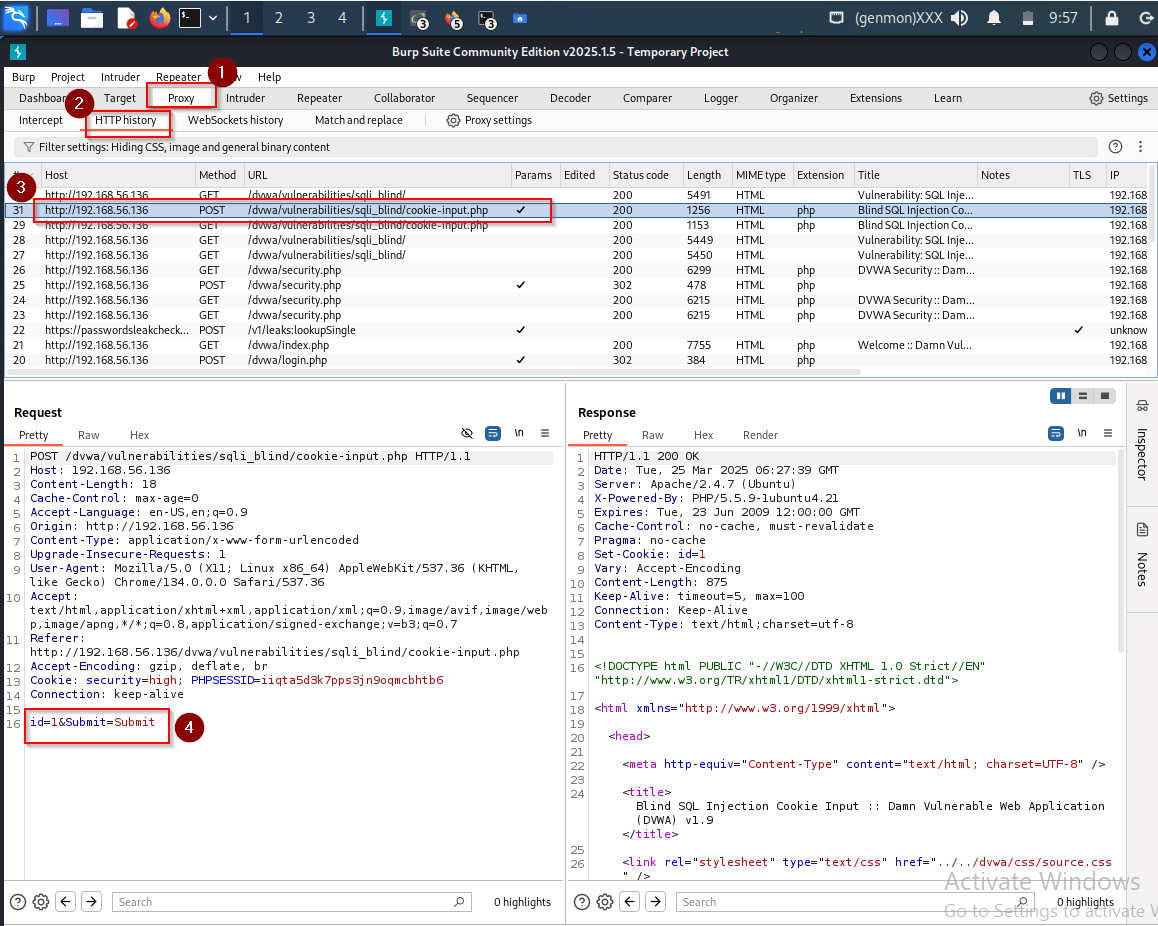Viewport: 1158px width, 926px height.
Task: Open the Project menu
Action: (x=68, y=77)
